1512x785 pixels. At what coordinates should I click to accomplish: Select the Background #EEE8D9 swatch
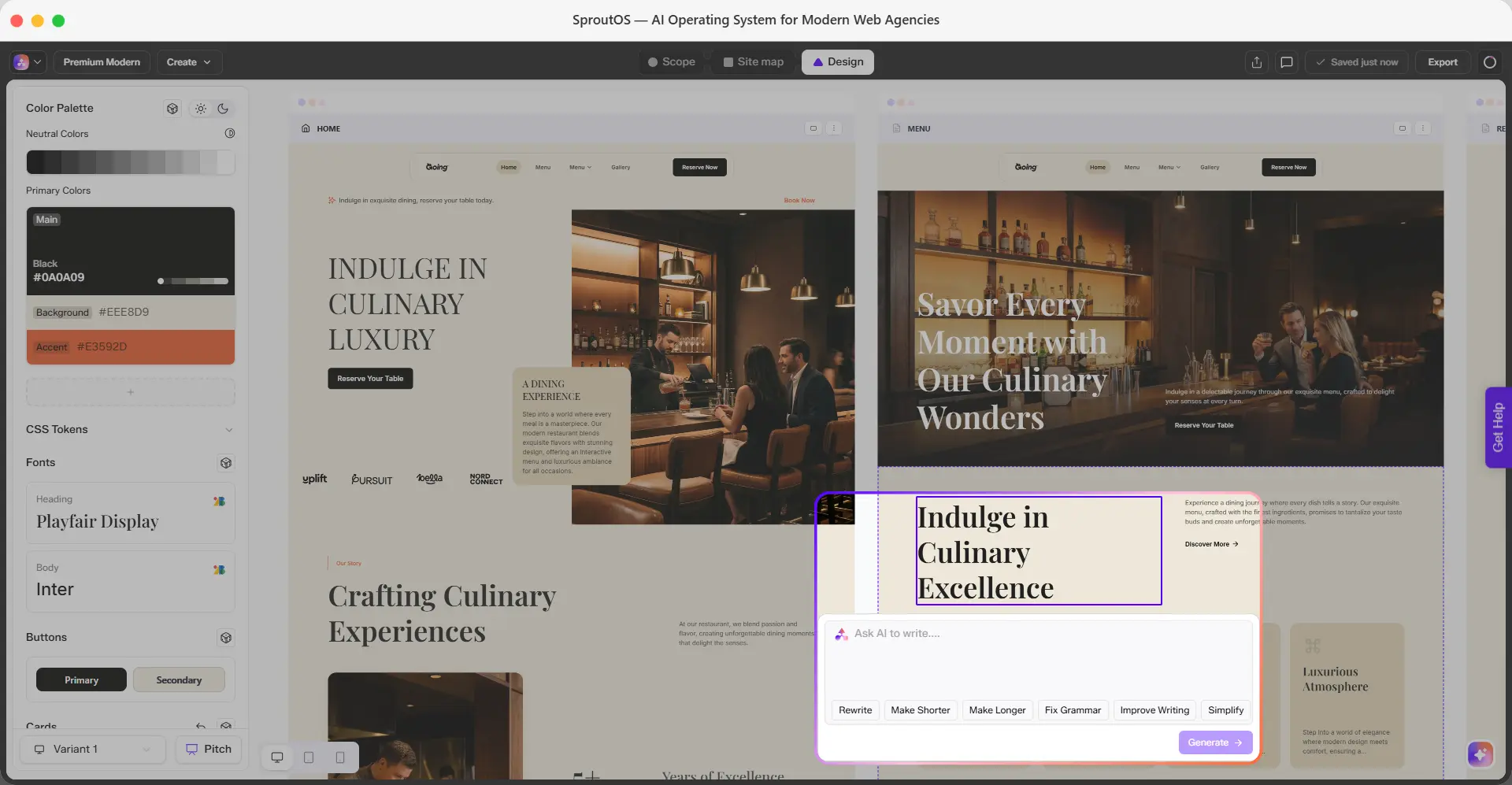(131, 313)
